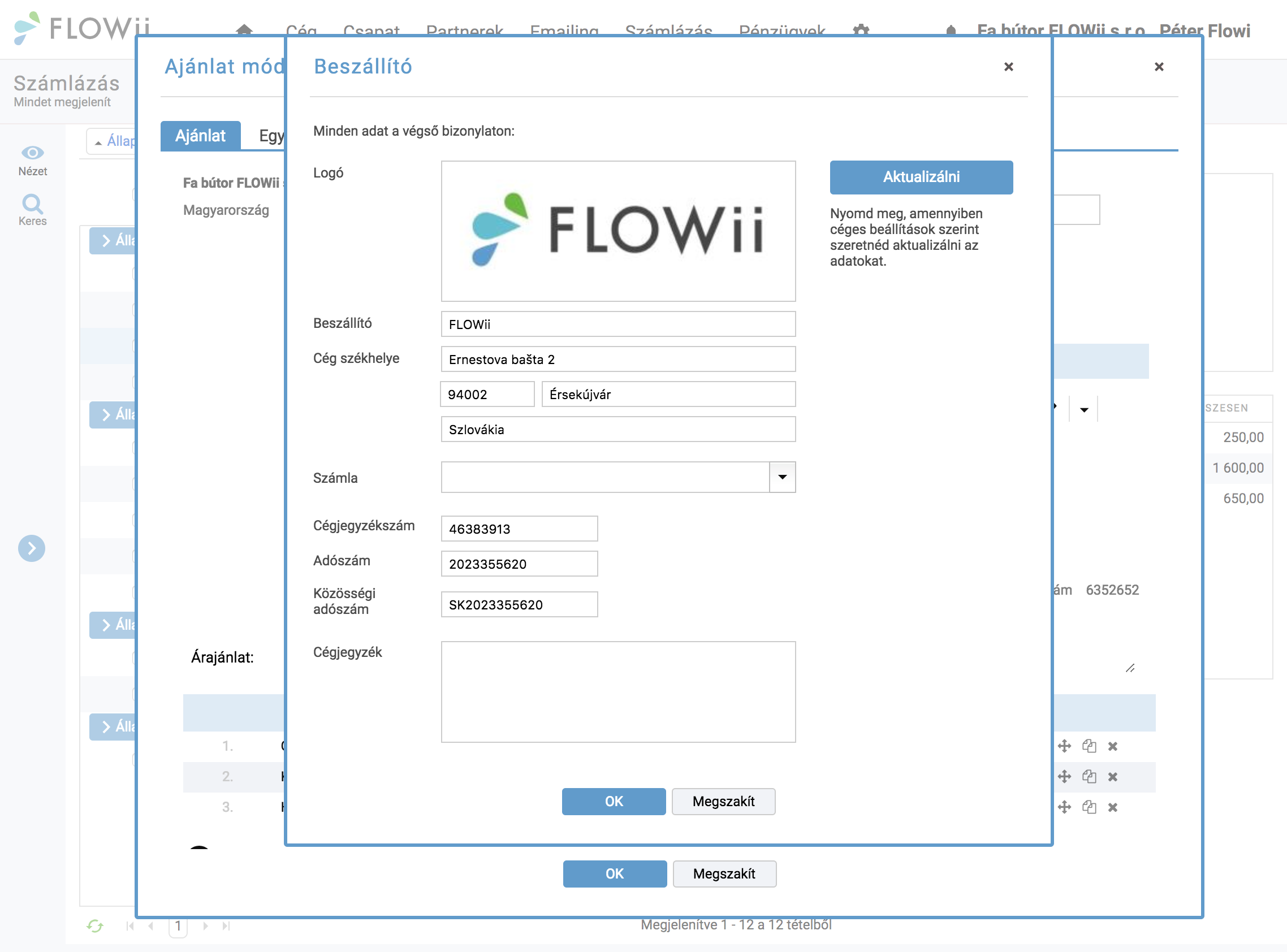Click the copy icon for item row 1

click(x=1089, y=746)
